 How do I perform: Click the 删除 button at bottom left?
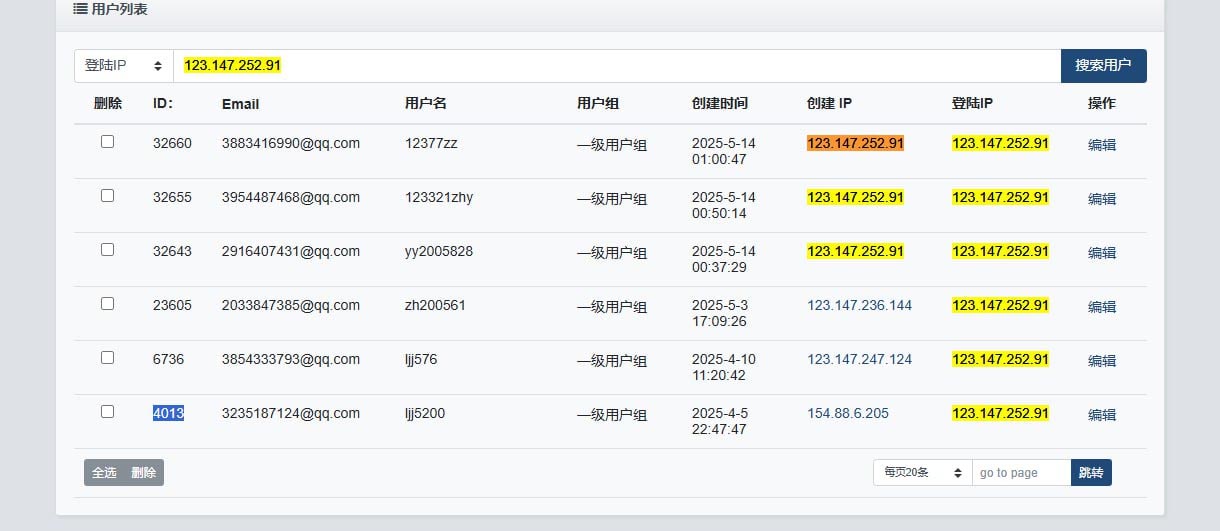[144, 473]
